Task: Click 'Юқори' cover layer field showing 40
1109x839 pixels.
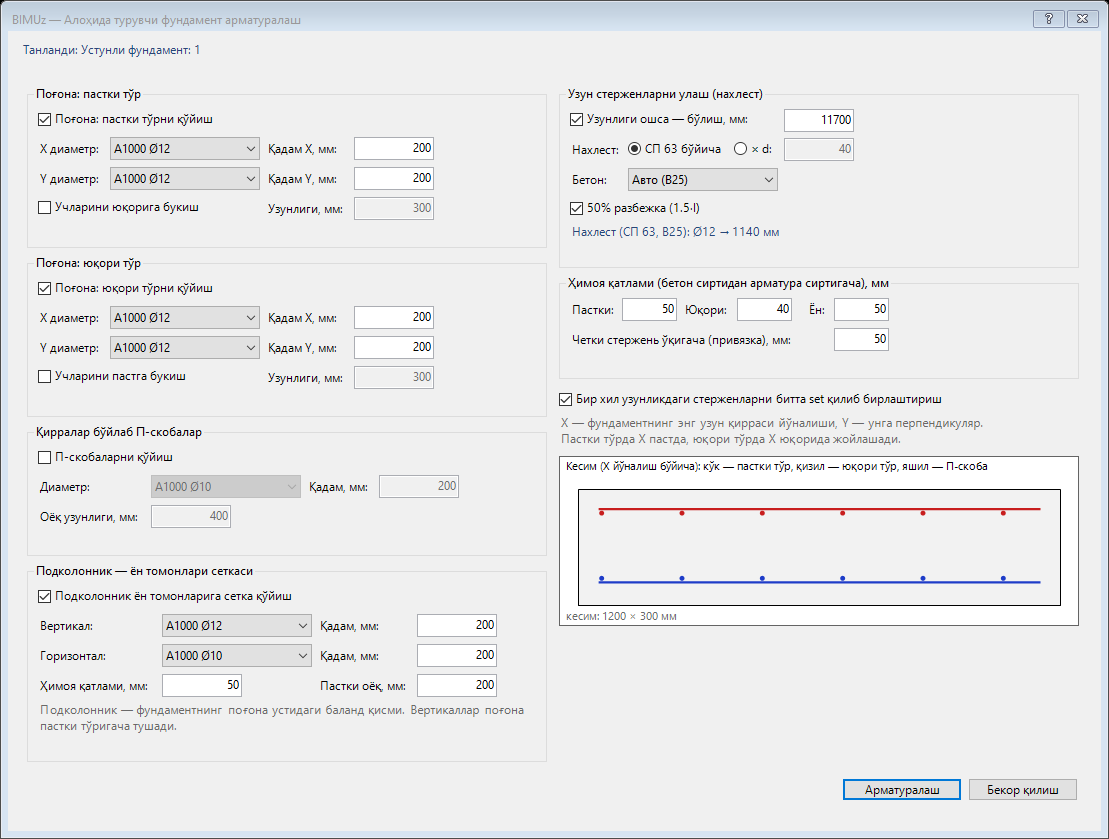Action: 764,309
